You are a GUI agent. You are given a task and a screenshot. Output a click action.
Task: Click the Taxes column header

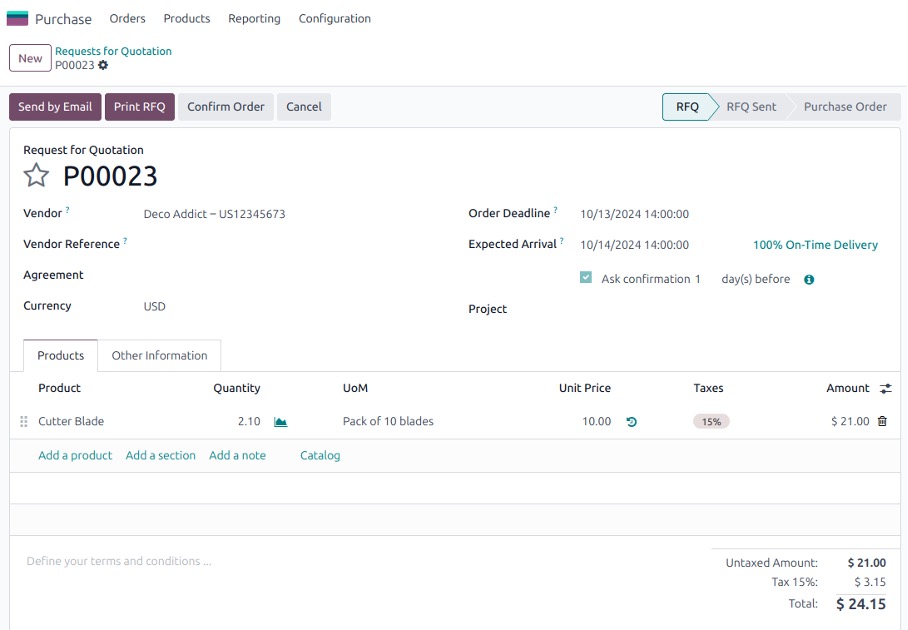click(708, 388)
